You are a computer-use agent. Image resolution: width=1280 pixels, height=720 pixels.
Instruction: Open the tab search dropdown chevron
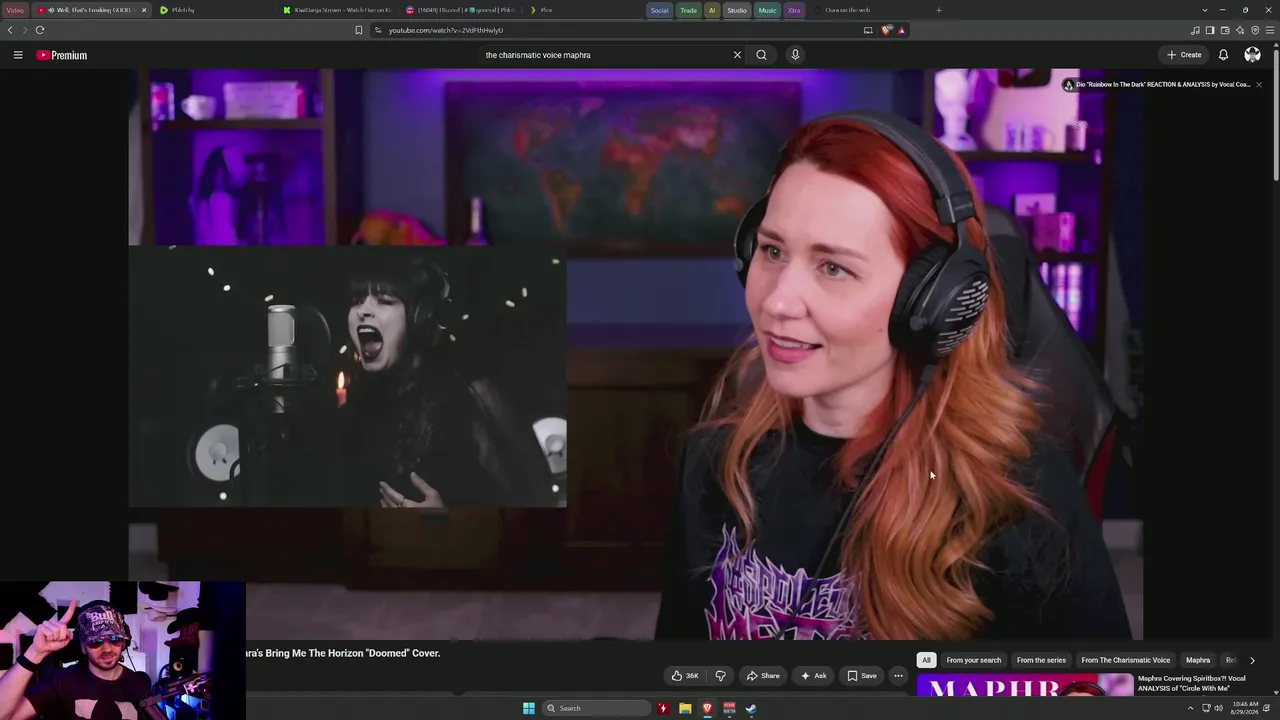point(1204,10)
